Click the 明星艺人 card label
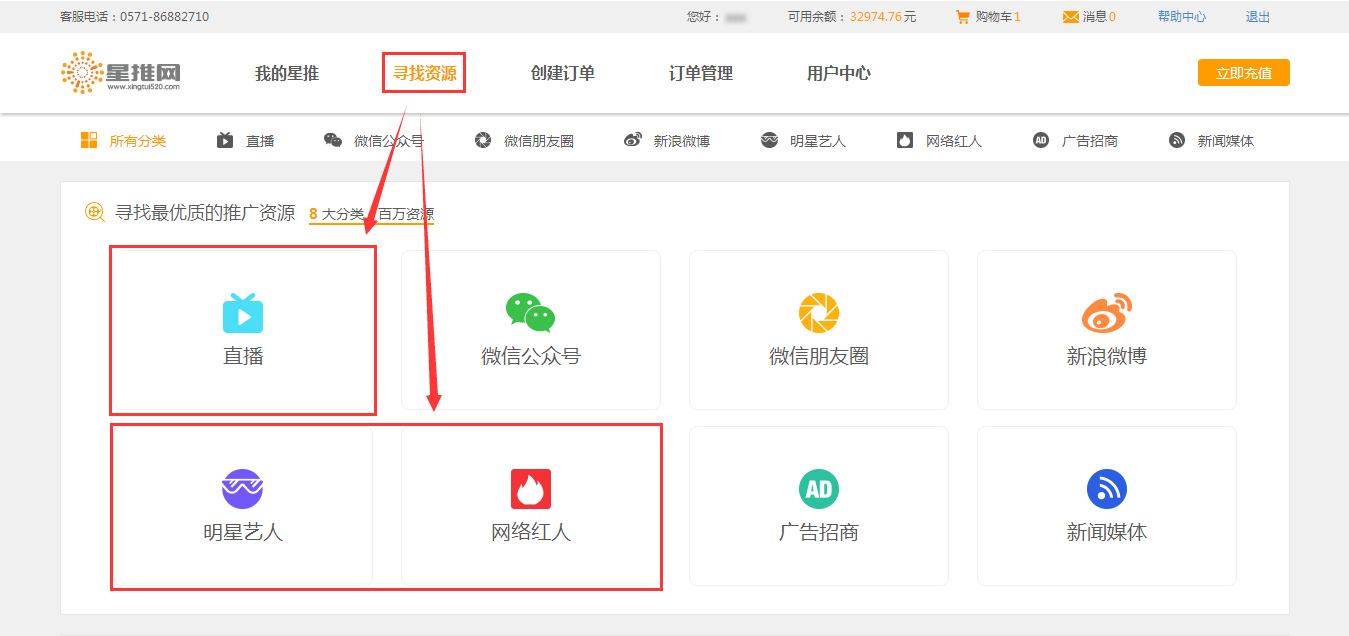Screen dimensions: 1349x636 pos(243,532)
